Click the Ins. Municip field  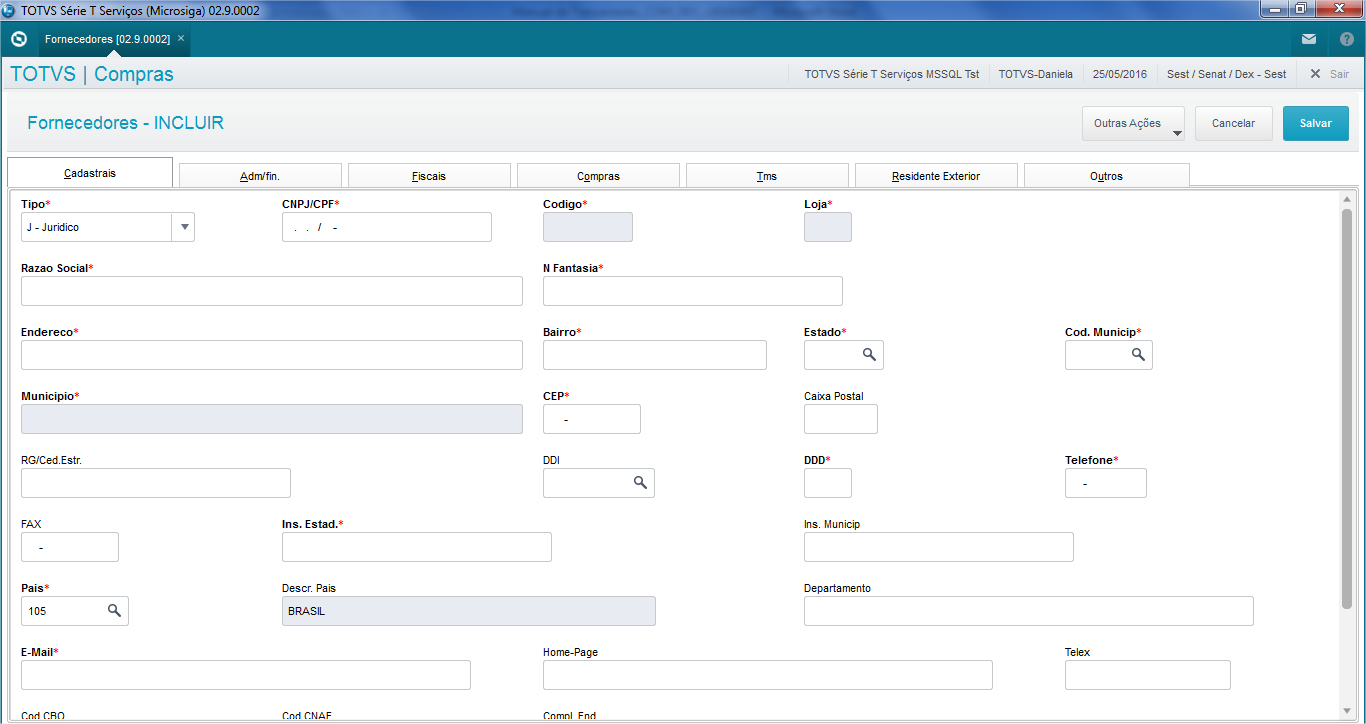tap(939, 547)
